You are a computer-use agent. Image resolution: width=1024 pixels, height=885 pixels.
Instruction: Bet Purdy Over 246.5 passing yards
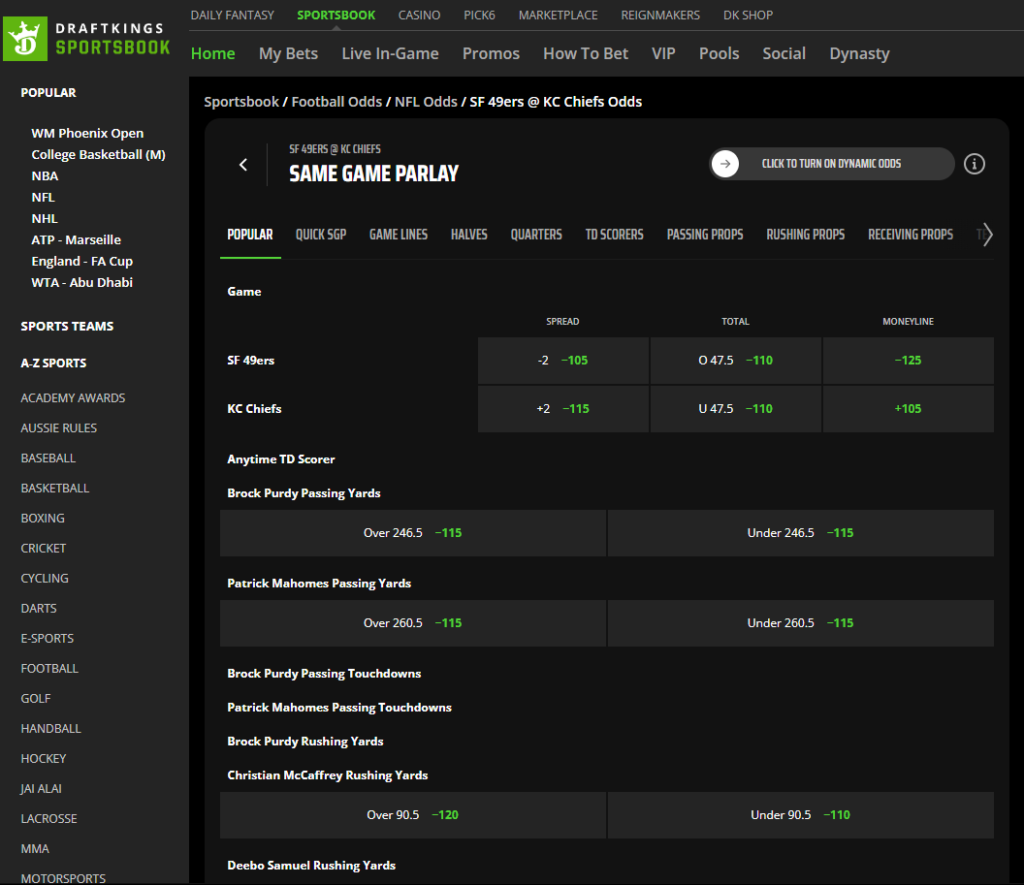point(413,533)
